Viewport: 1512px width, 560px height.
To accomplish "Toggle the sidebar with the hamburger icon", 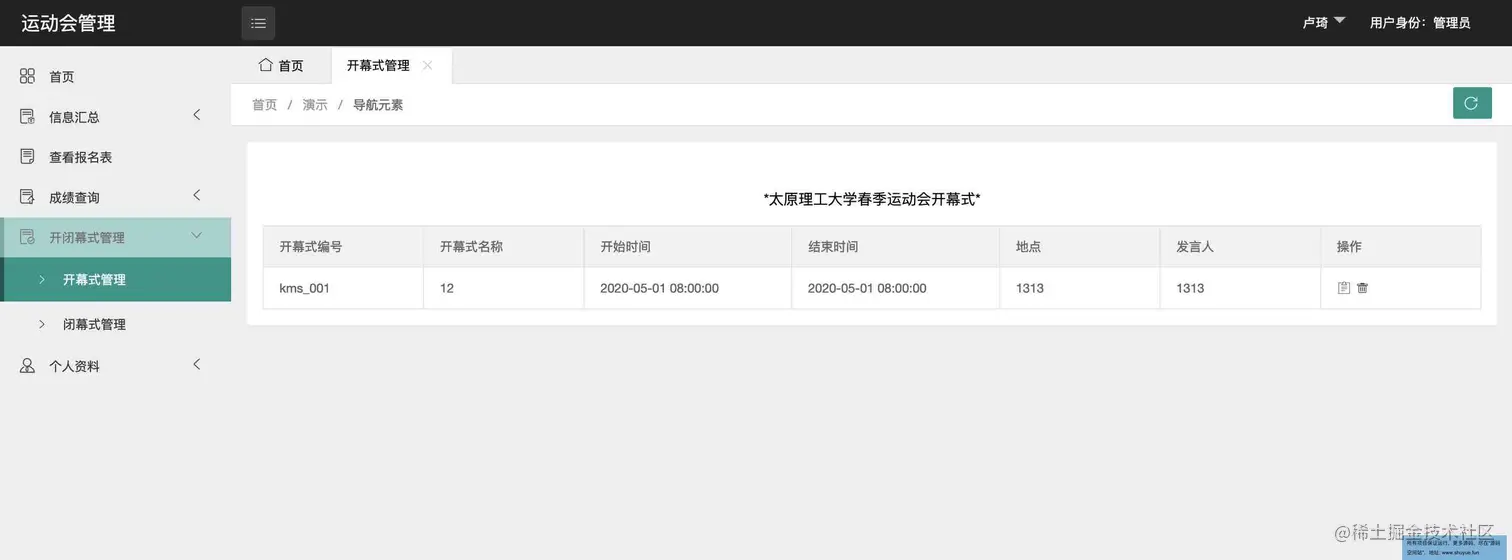I will point(258,23).
